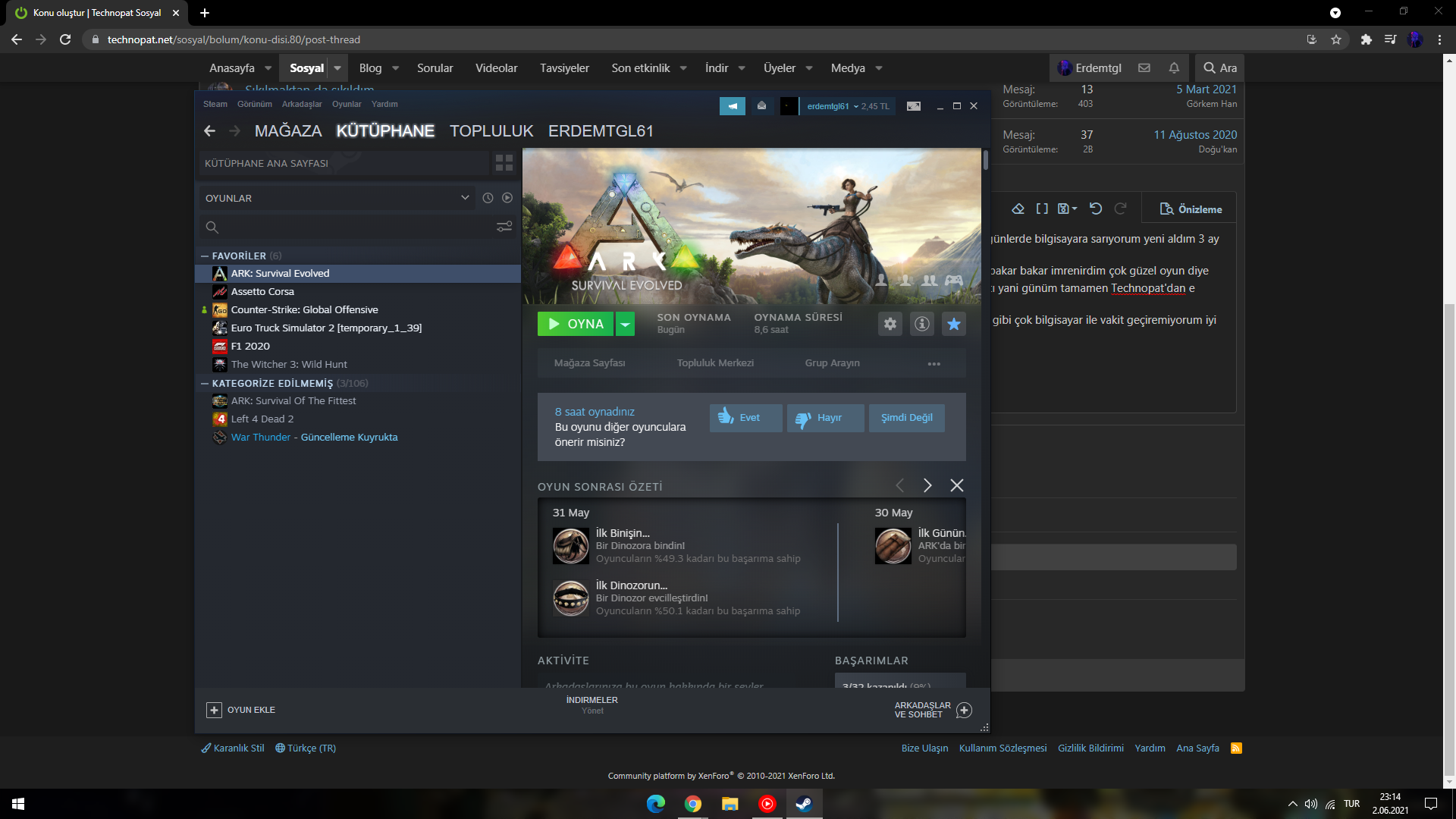Image resolution: width=1456 pixels, height=819 pixels.
Task: Open the MAĞAZA tab
Action: pos(288,131)
